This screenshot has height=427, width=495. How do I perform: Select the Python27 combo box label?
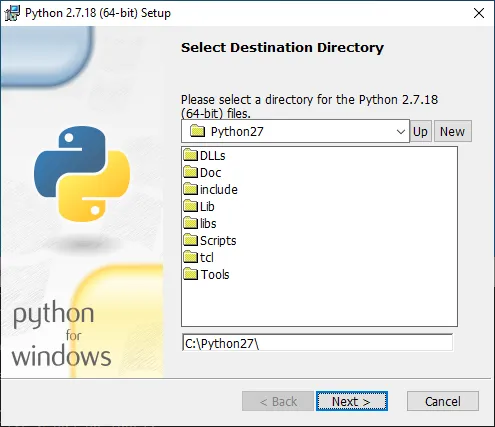pos(237,132)
